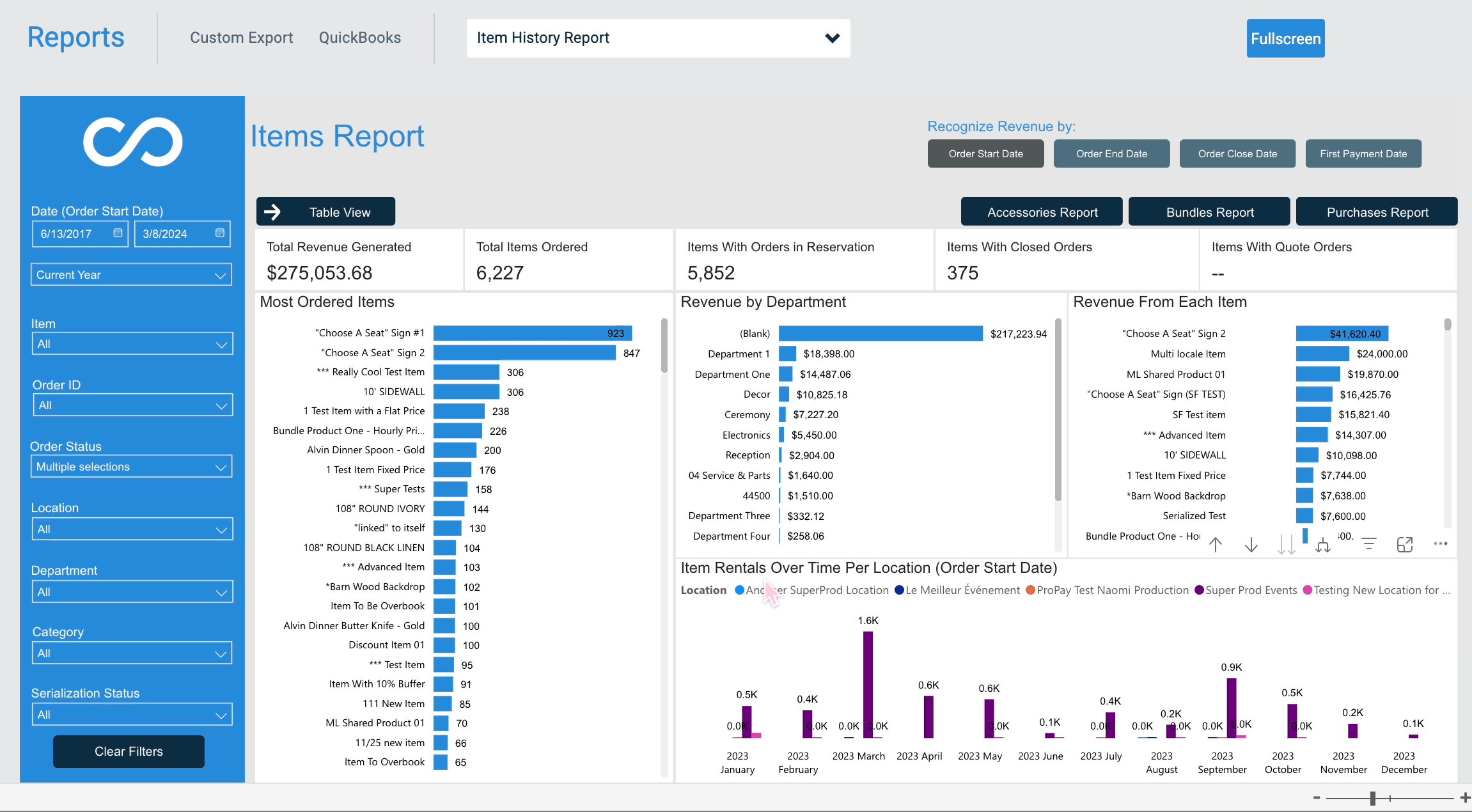Open the chart's more options ellipsis

tap(1441, 543)
